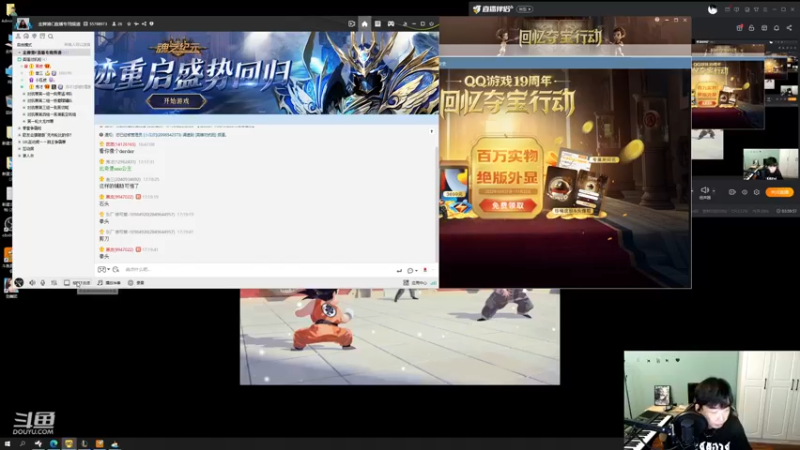Click the music note 播放伴奏 button
The height and width of the screenshot is (450, 800).
coord(109,283)
